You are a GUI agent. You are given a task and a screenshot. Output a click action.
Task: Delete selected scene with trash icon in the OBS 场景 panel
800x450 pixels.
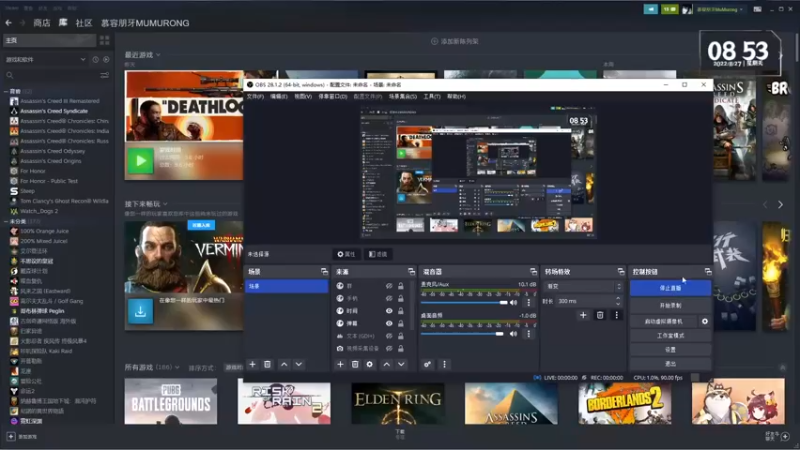tap(267, 364)
